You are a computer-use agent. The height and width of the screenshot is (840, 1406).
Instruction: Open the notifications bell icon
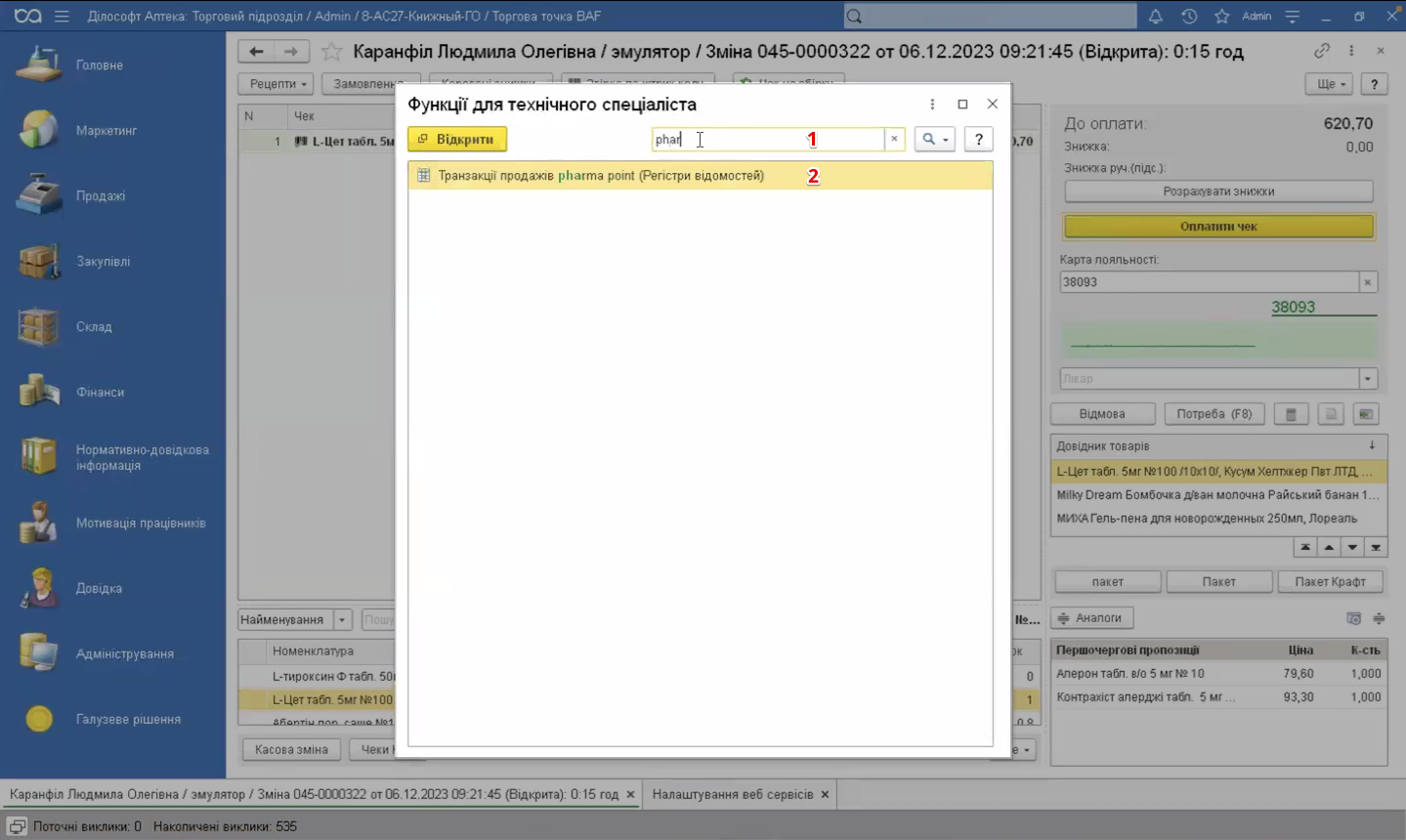click(1155, 17)
